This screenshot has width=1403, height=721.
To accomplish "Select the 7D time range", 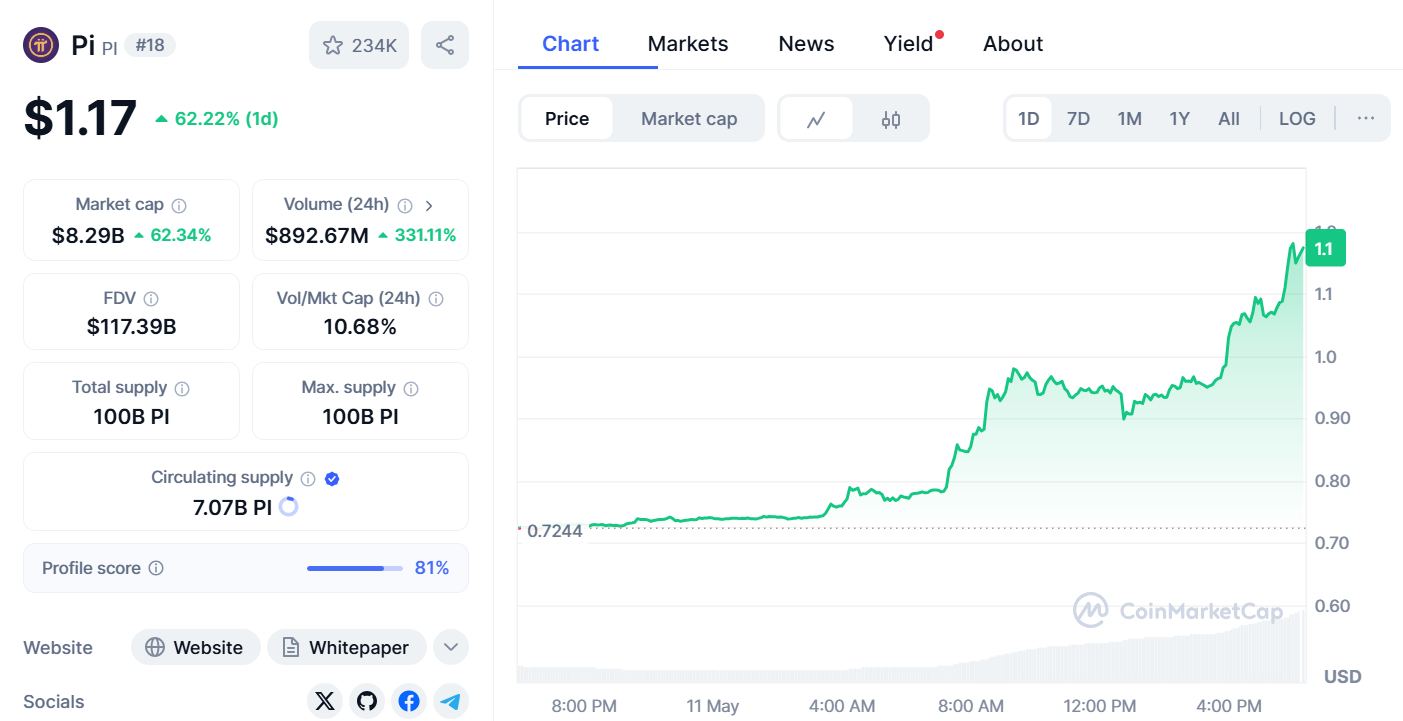I will (x=1078, y=119).
